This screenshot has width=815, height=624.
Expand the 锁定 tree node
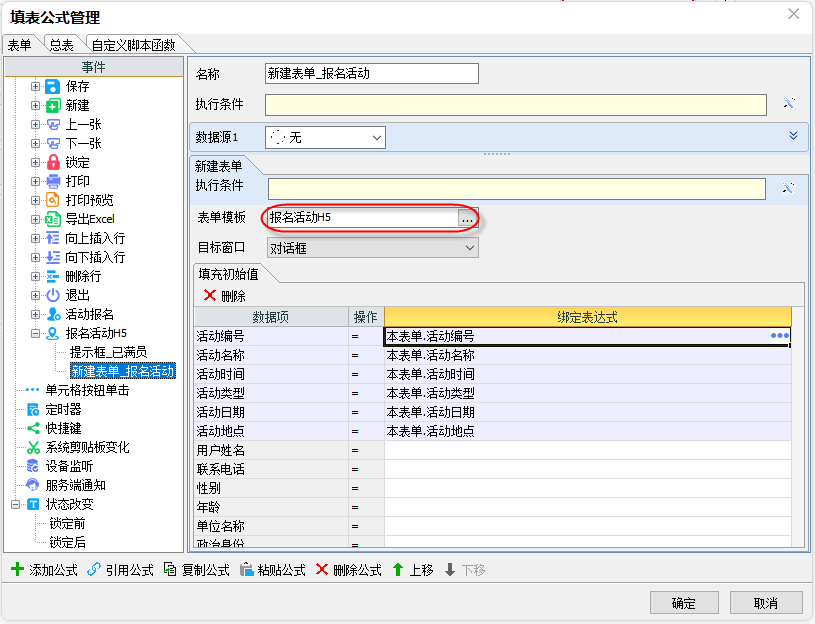click(35, 163)
